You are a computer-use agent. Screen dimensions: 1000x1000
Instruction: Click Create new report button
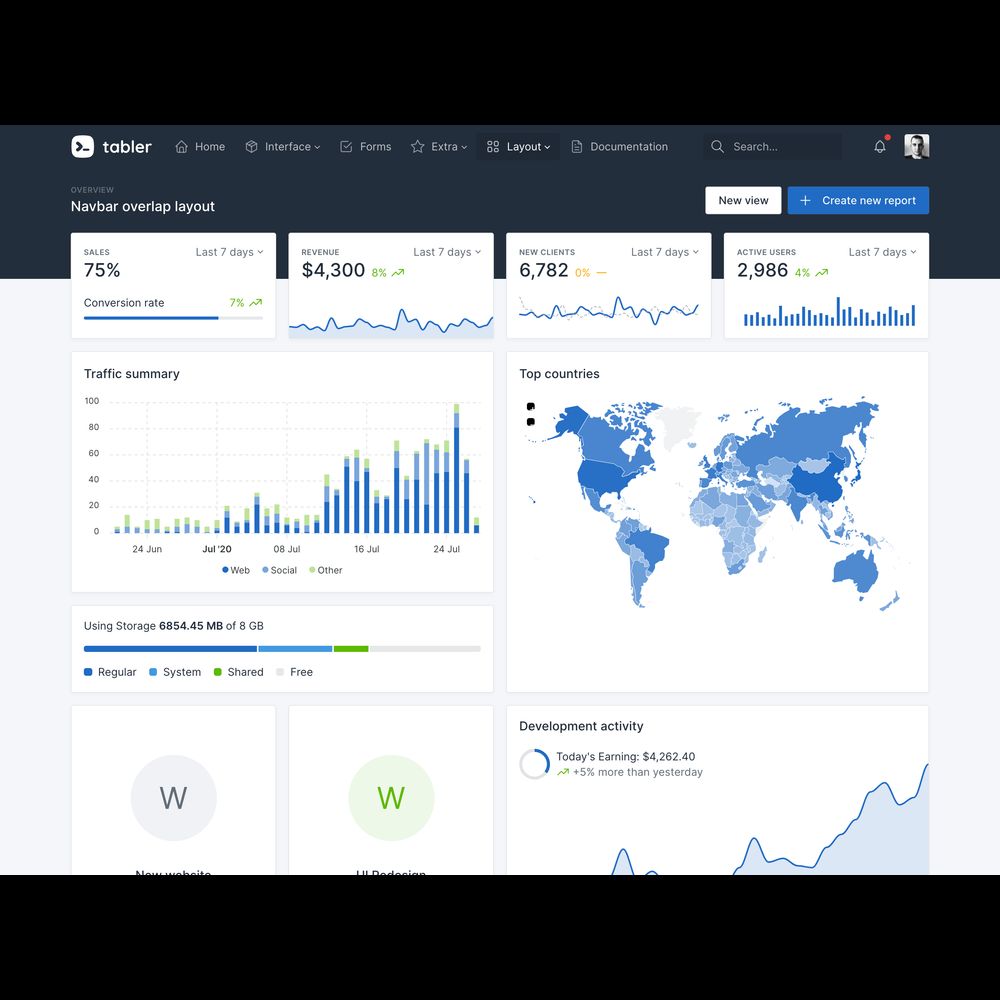(x=858, y=200)
